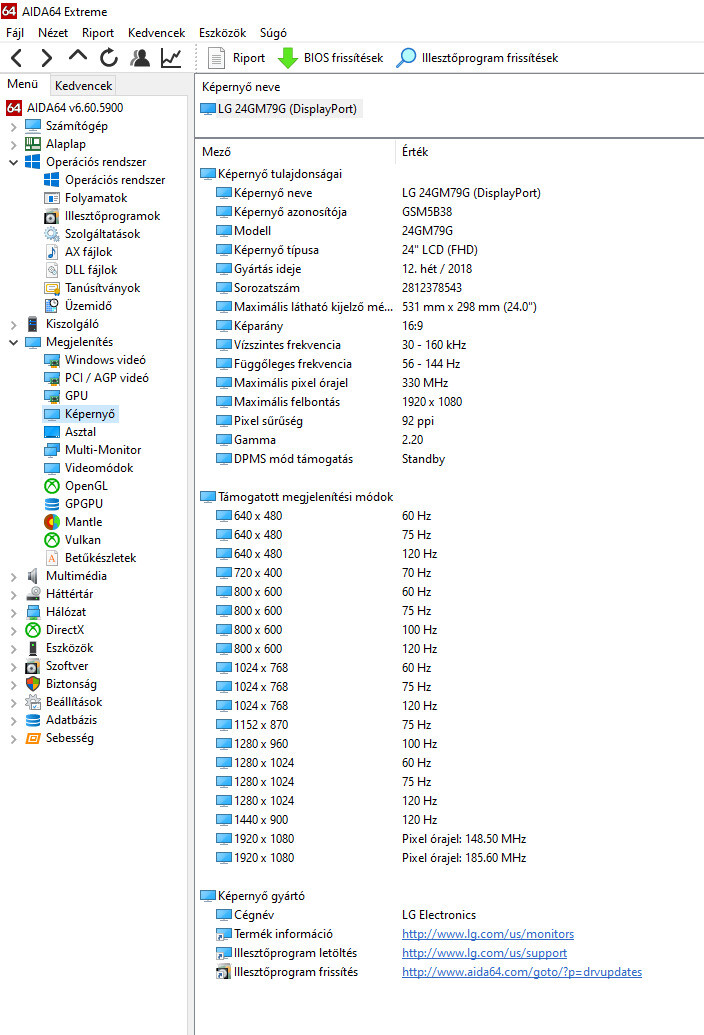704x1035 pixels.
Task: Select the Maximális felbontás row
Action: point(449,402)
